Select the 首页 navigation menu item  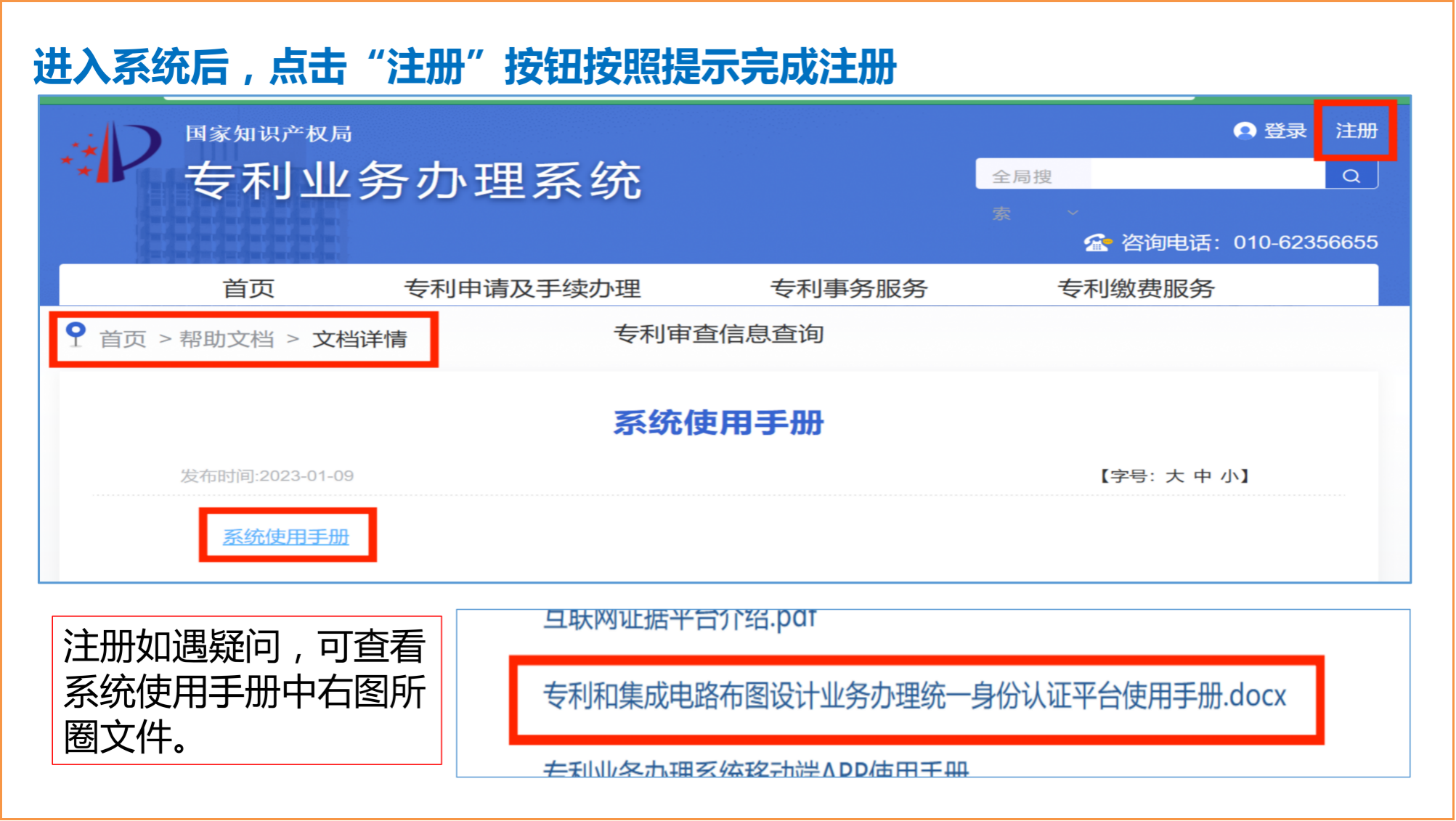tap(248, 287)
